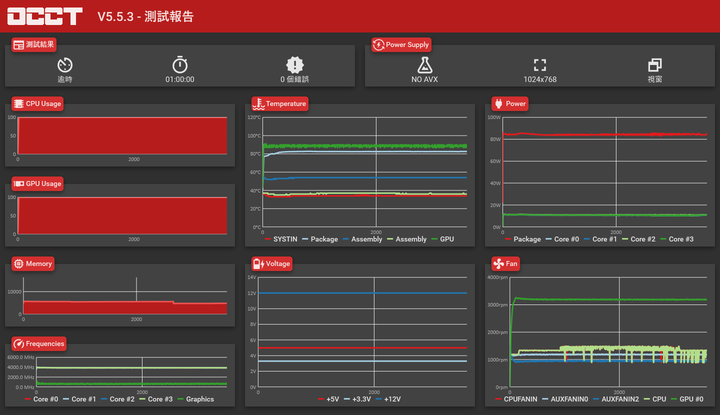Image resolution: width=720 pixels, height=415 pixels.
Task: Click the window mode icon above 視窗
Action: (655, 65)
